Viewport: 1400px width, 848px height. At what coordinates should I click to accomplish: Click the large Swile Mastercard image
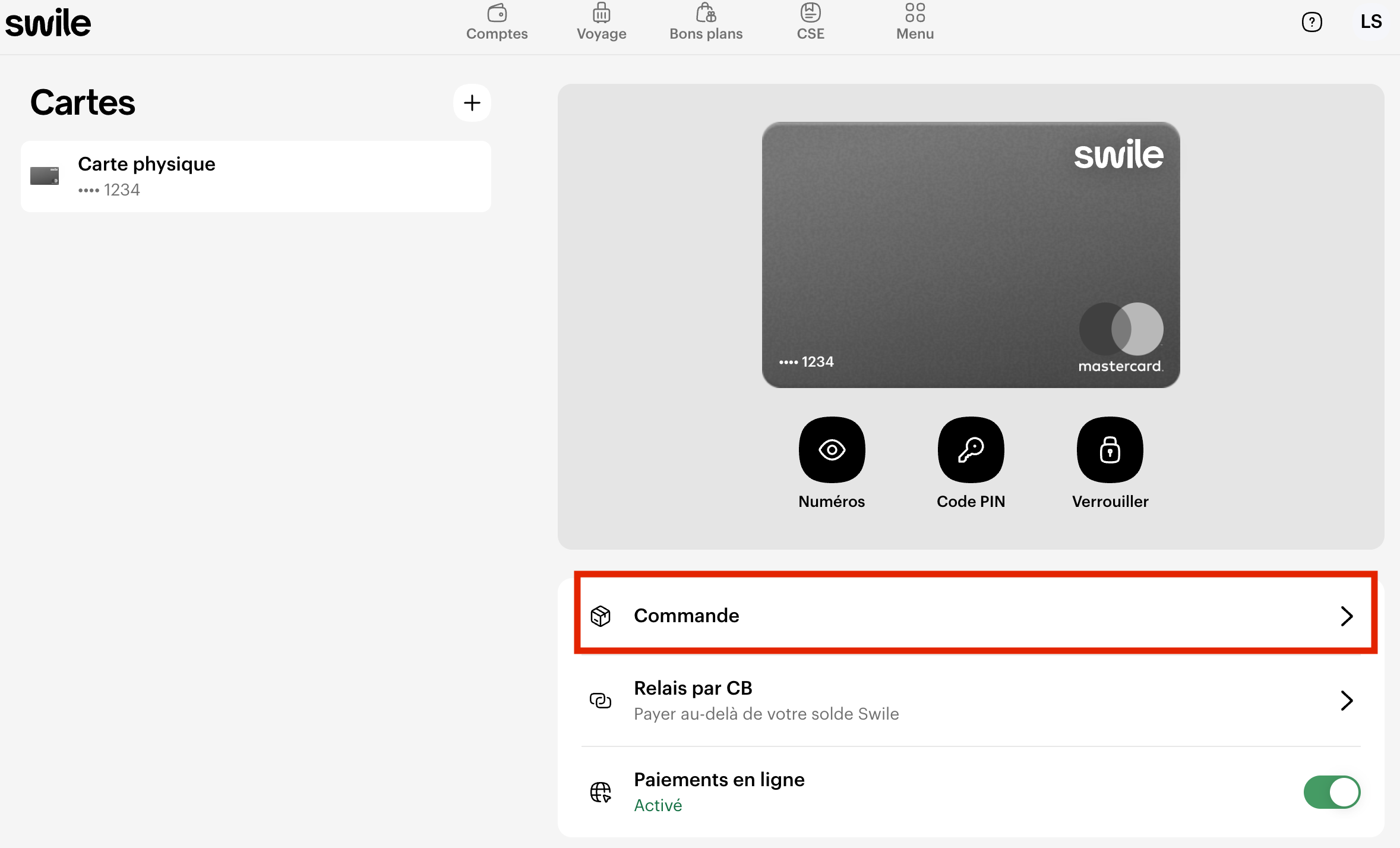(x=971, y=255)
